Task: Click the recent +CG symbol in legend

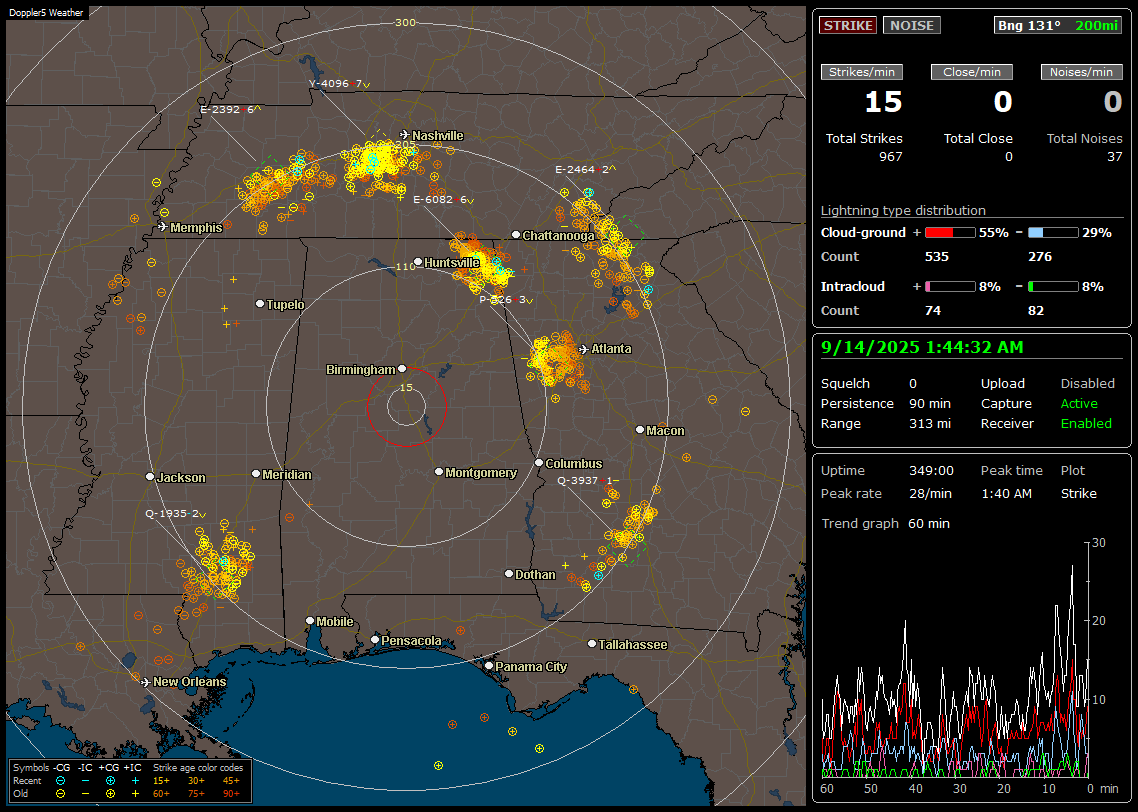Action: point(110,781)
